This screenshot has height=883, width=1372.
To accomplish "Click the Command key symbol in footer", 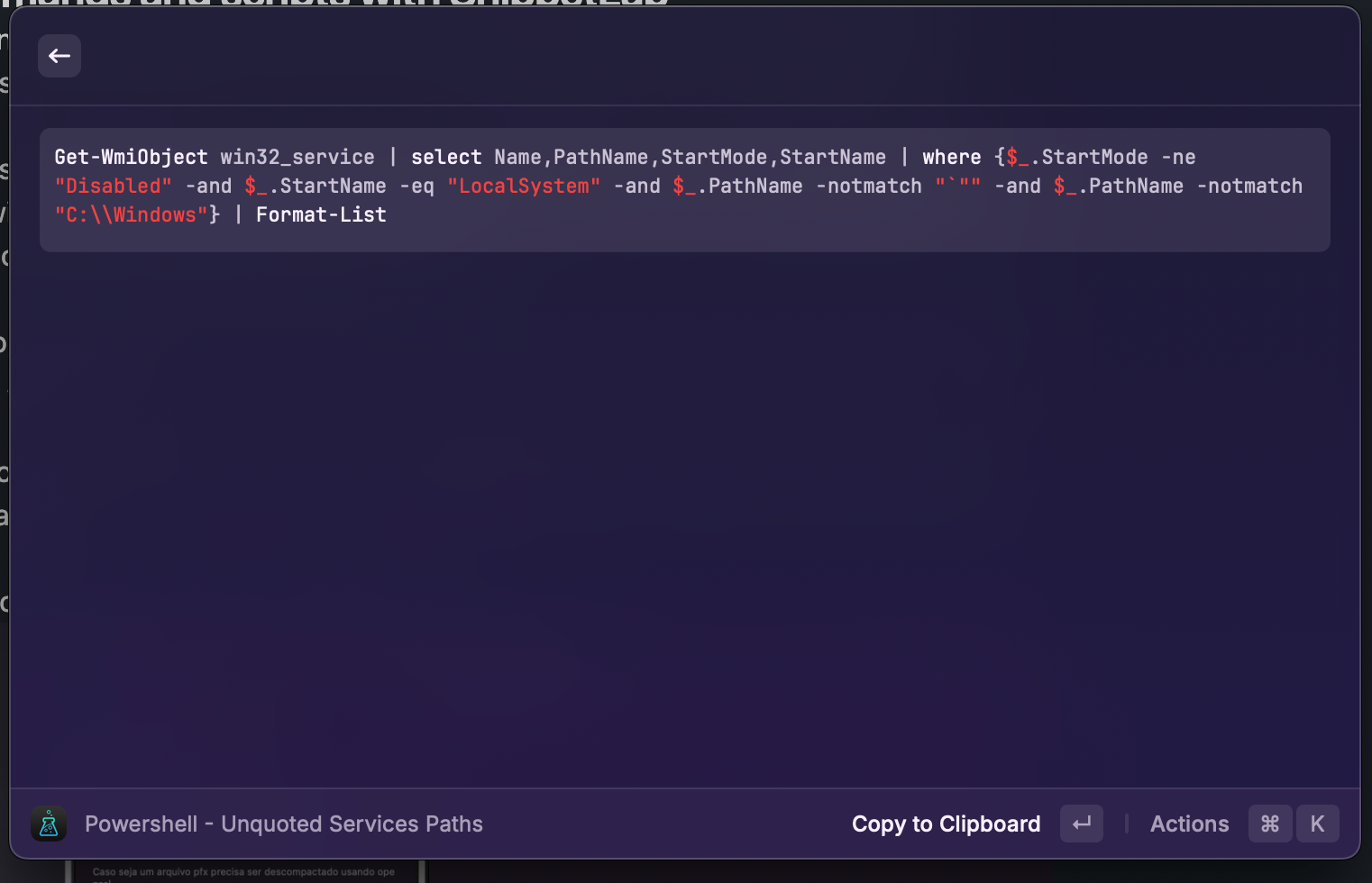I will pos(1269,824).
